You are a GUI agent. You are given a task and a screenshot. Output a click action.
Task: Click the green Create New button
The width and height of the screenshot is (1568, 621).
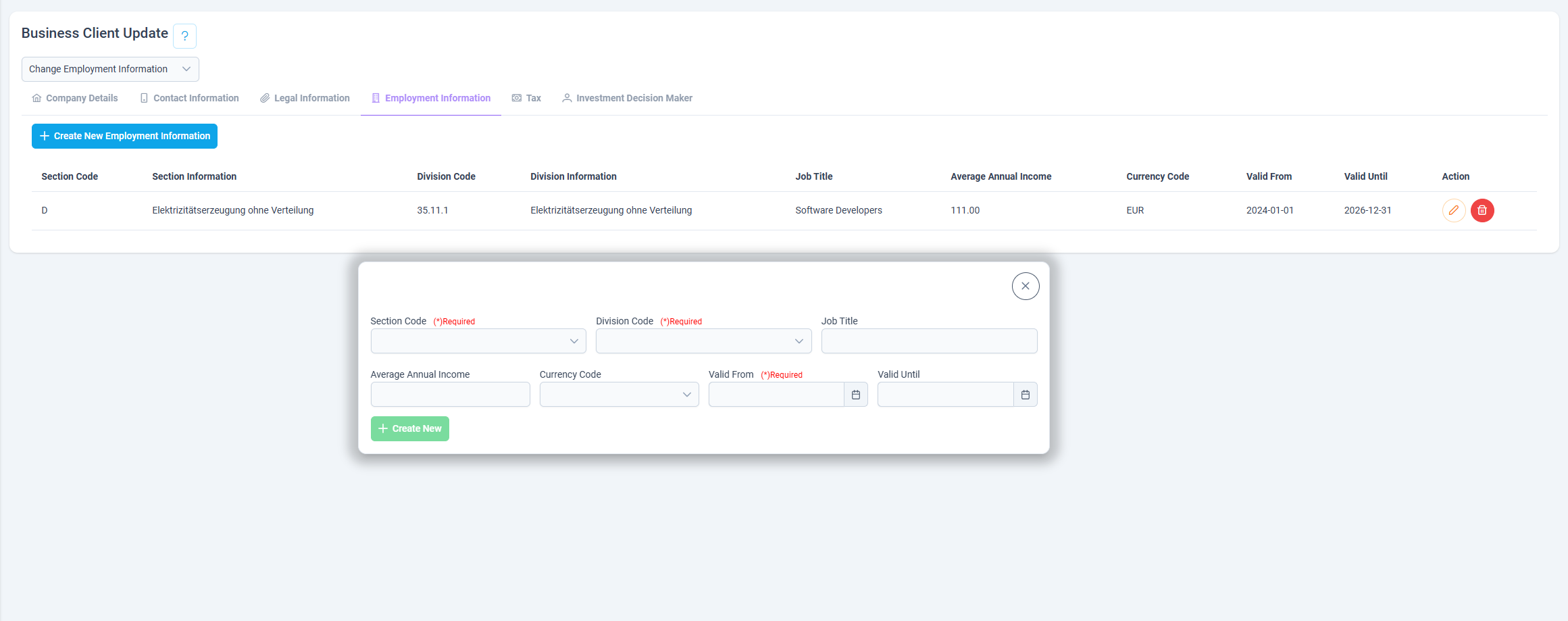point(410,428)
